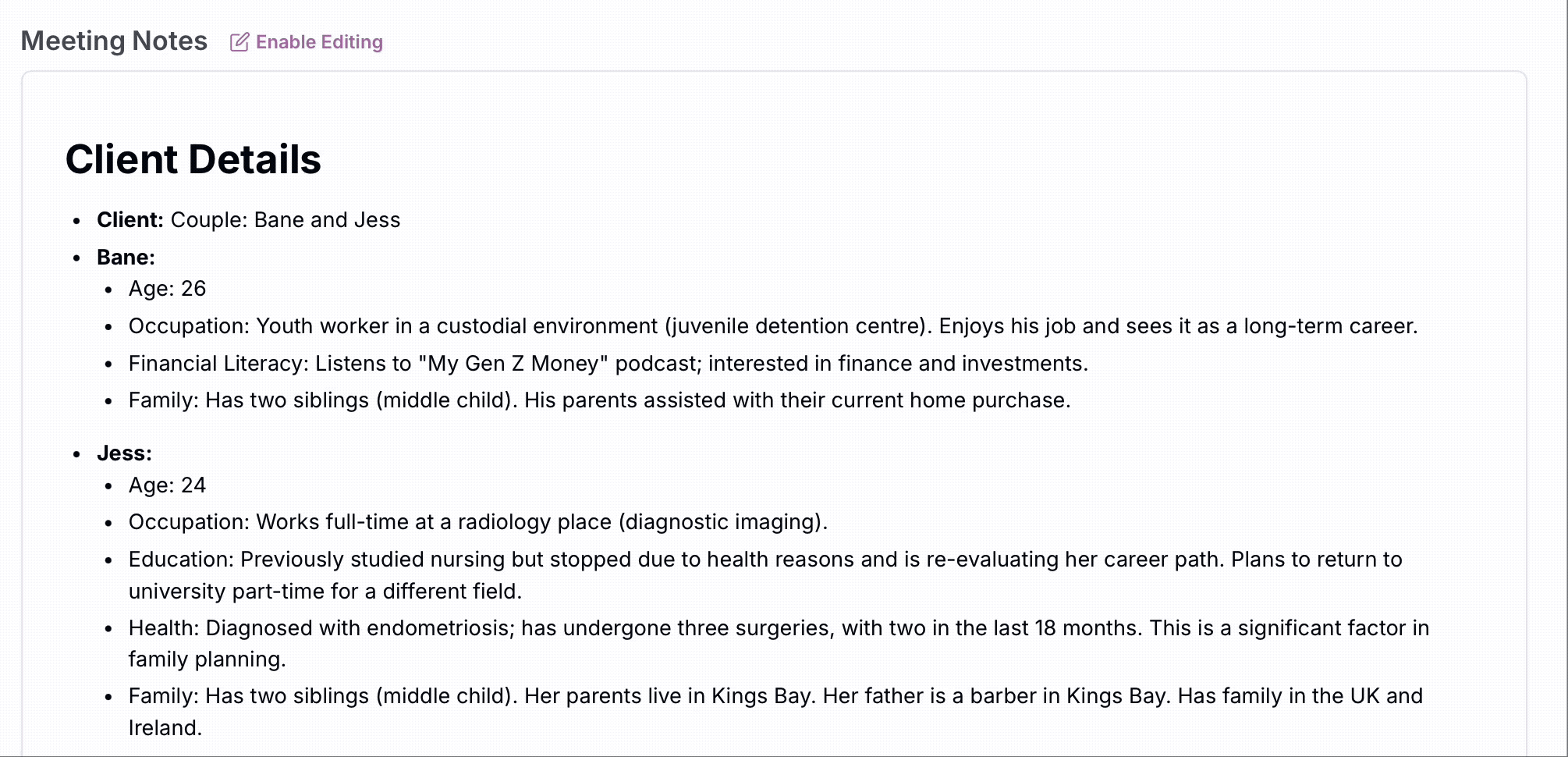
Task: Click the bold Jess: label
Action: tap(124, 453)
